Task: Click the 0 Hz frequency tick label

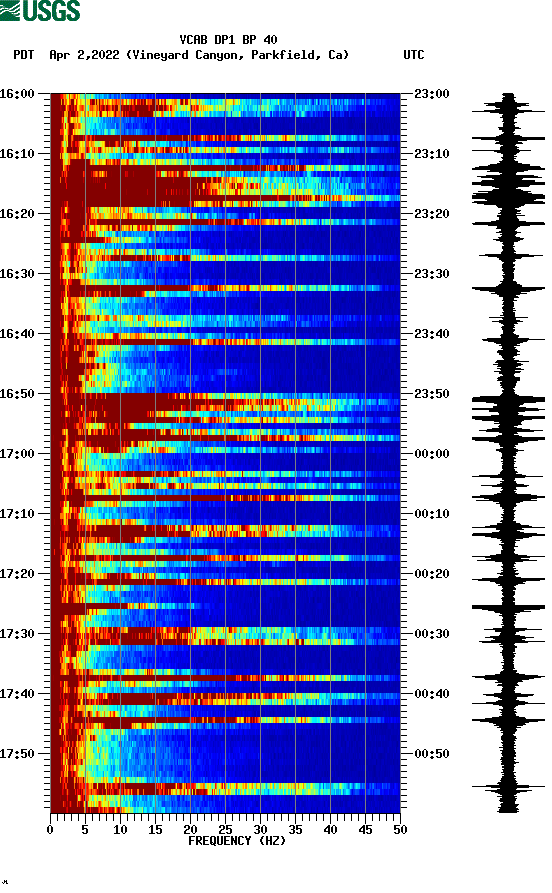Action: tap(50, 830)
